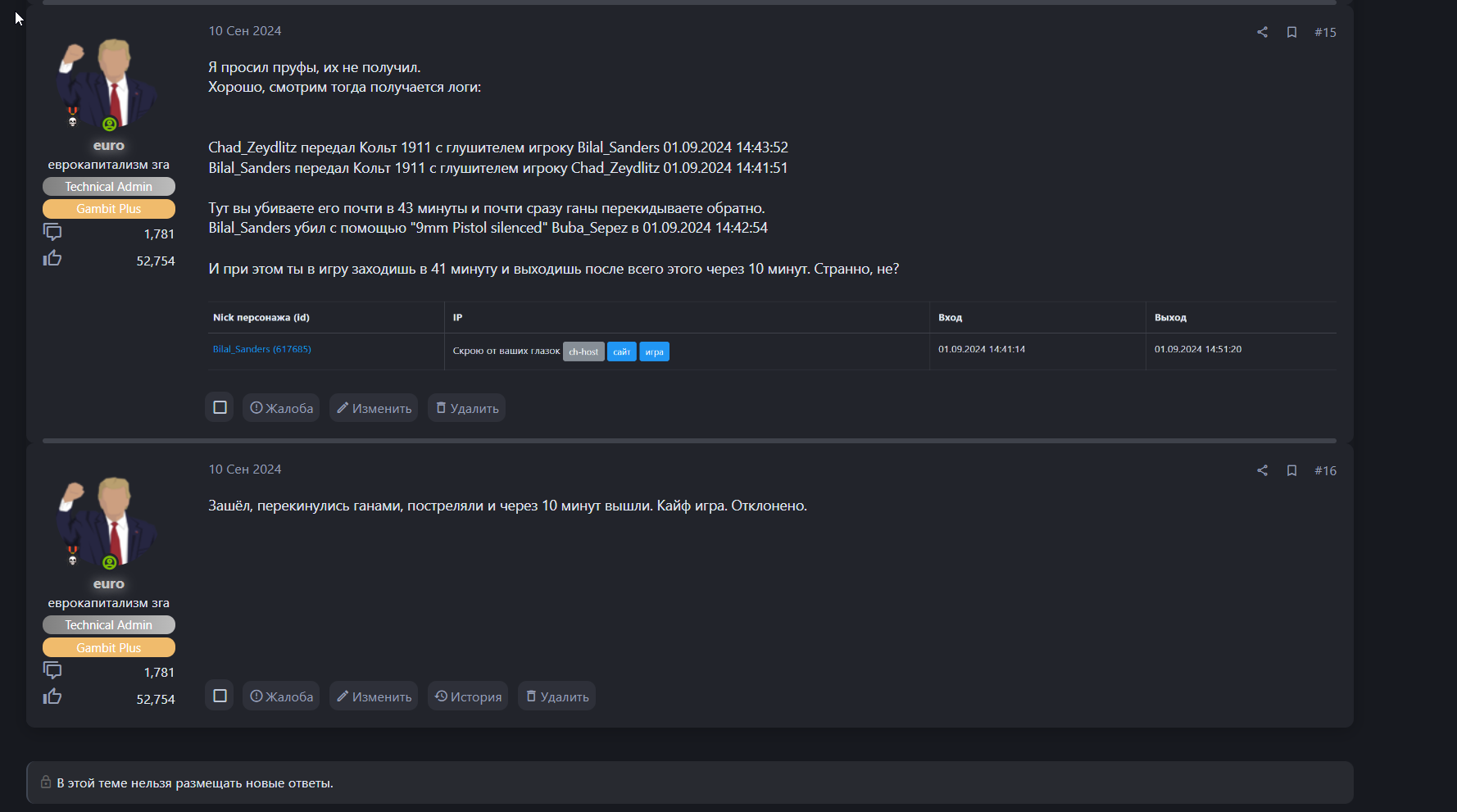Screen dimensions: 1457x812
Task: Tick the selection checkbox on post #16
Action: (x=220, y=696)
